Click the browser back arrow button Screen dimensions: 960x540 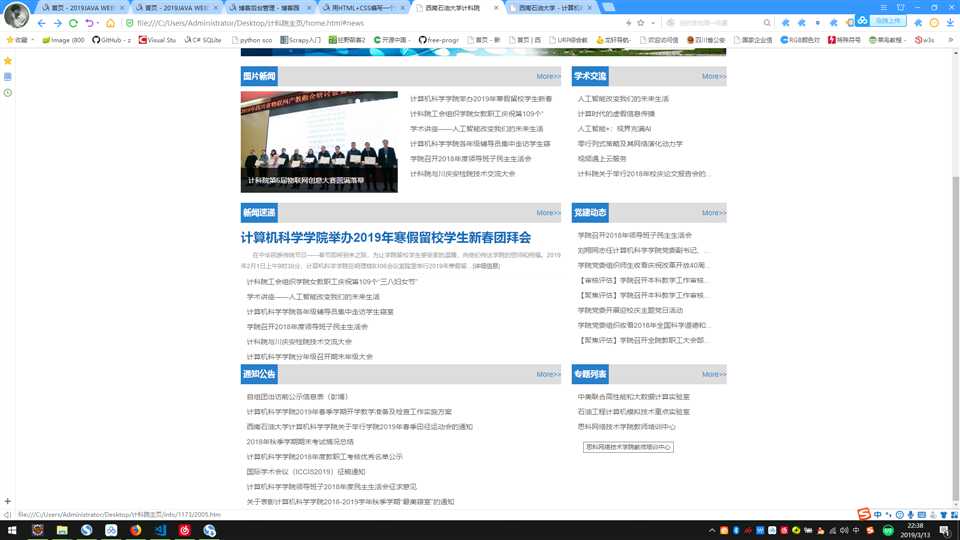point(41,23)
